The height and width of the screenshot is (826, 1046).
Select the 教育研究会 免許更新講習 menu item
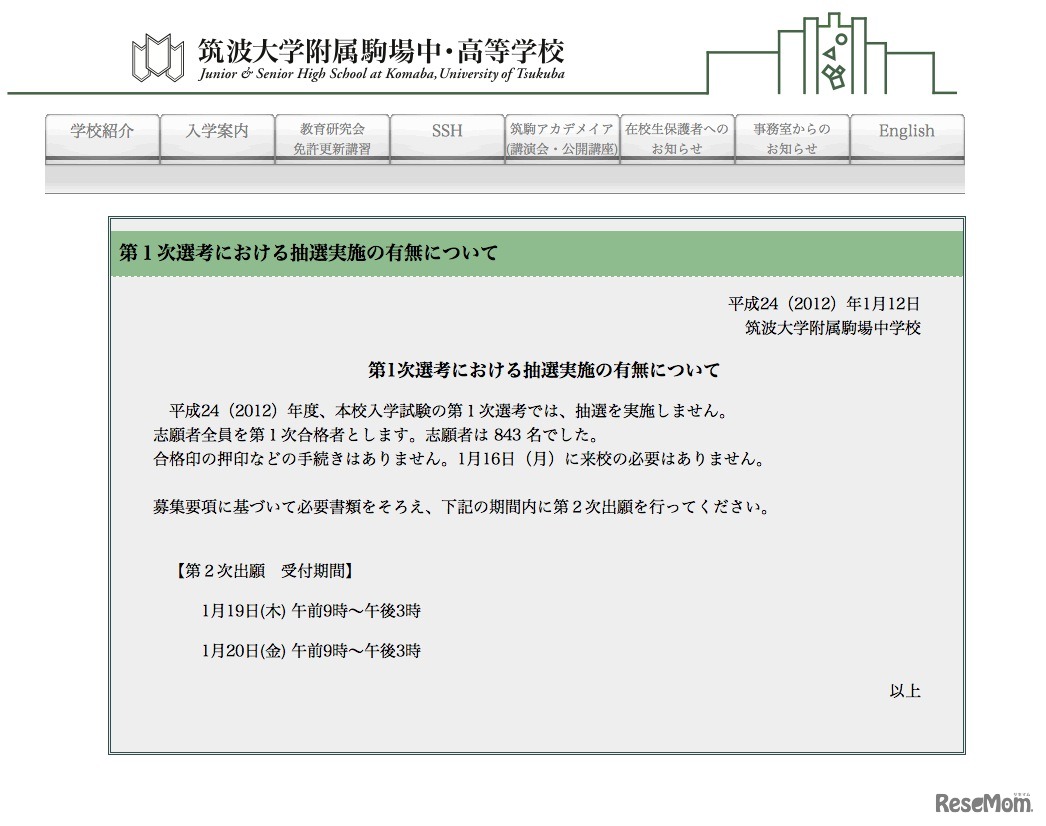(331, 137)
